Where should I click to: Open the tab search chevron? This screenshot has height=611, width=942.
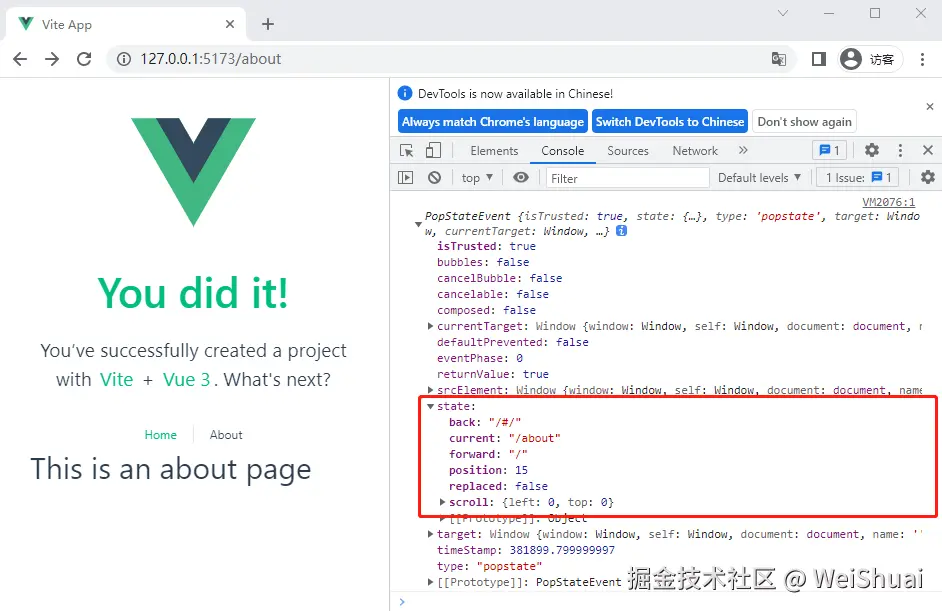(x=783, y=13)
